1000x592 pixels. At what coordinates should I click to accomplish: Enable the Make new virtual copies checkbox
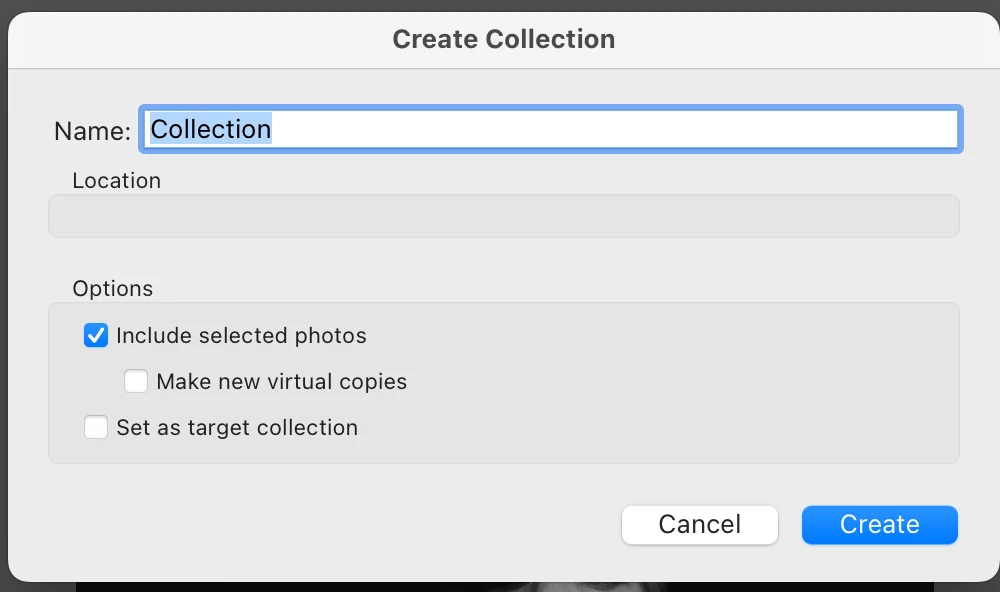pos(136,382)
